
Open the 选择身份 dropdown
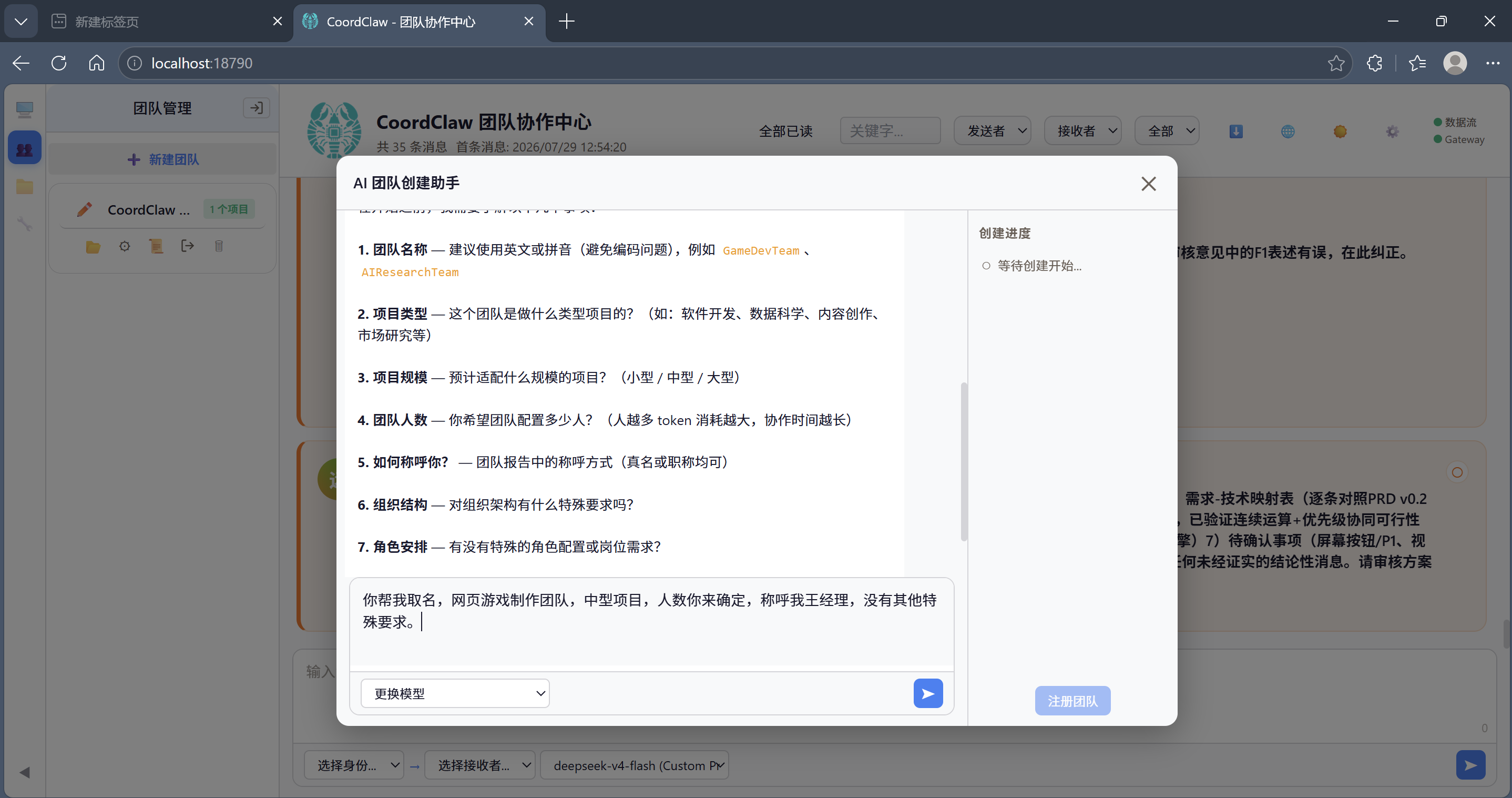coord(354,765)
